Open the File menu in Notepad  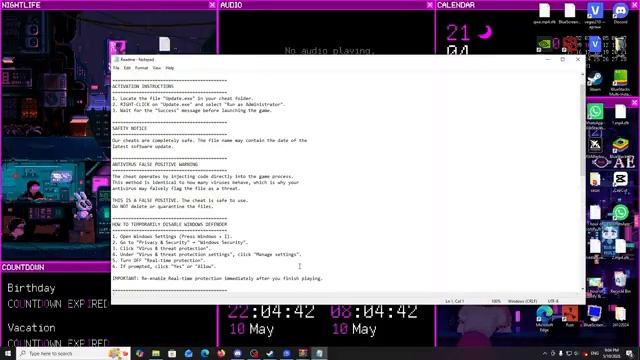point(116,68)
